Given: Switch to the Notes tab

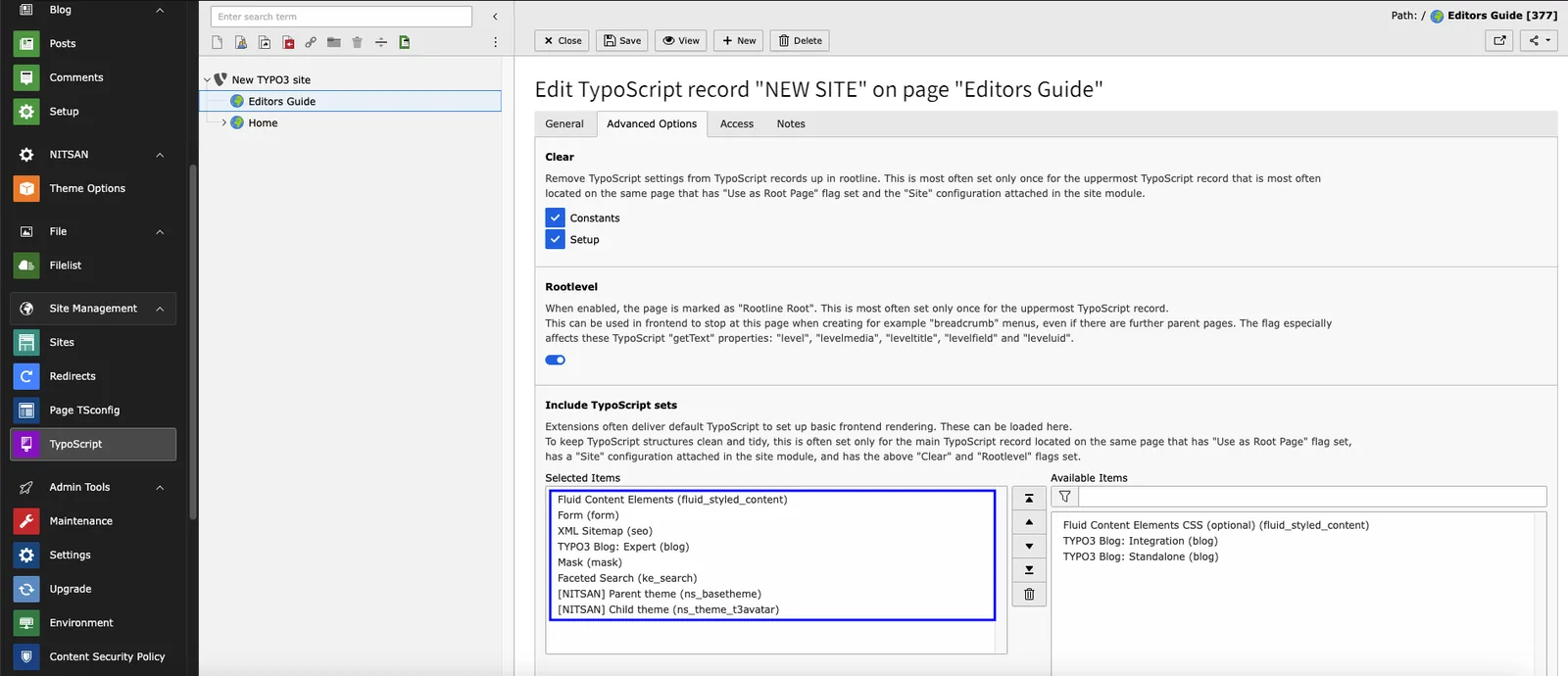Looking at the screenshot, I should pyautogui.click(x=791, y=123).
